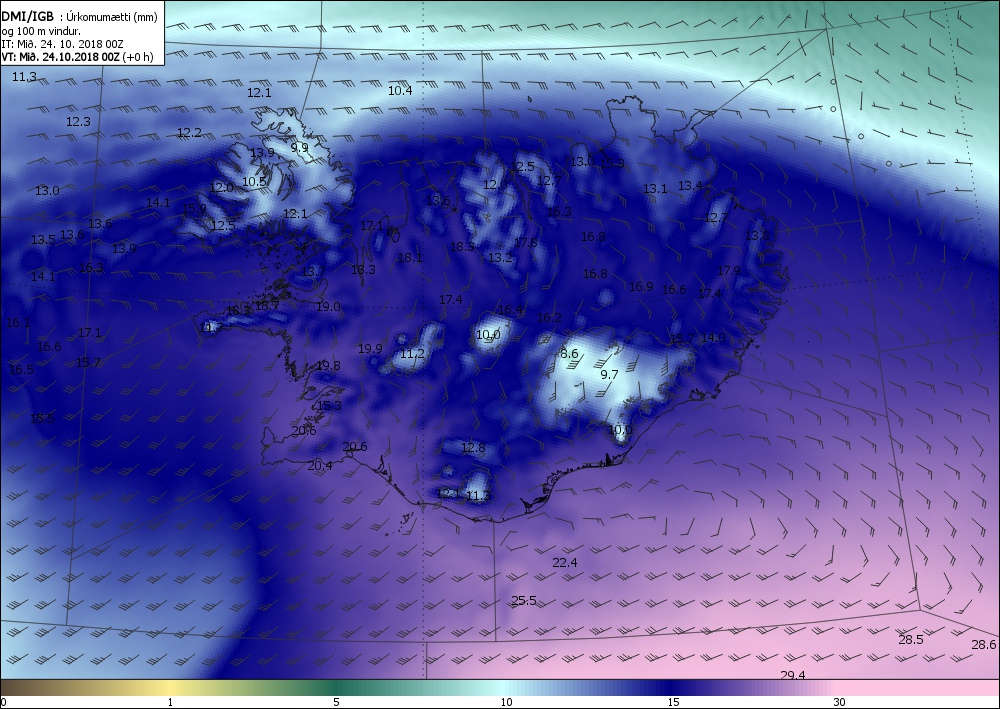Click the 16.5 value on the map

(21, 369)
